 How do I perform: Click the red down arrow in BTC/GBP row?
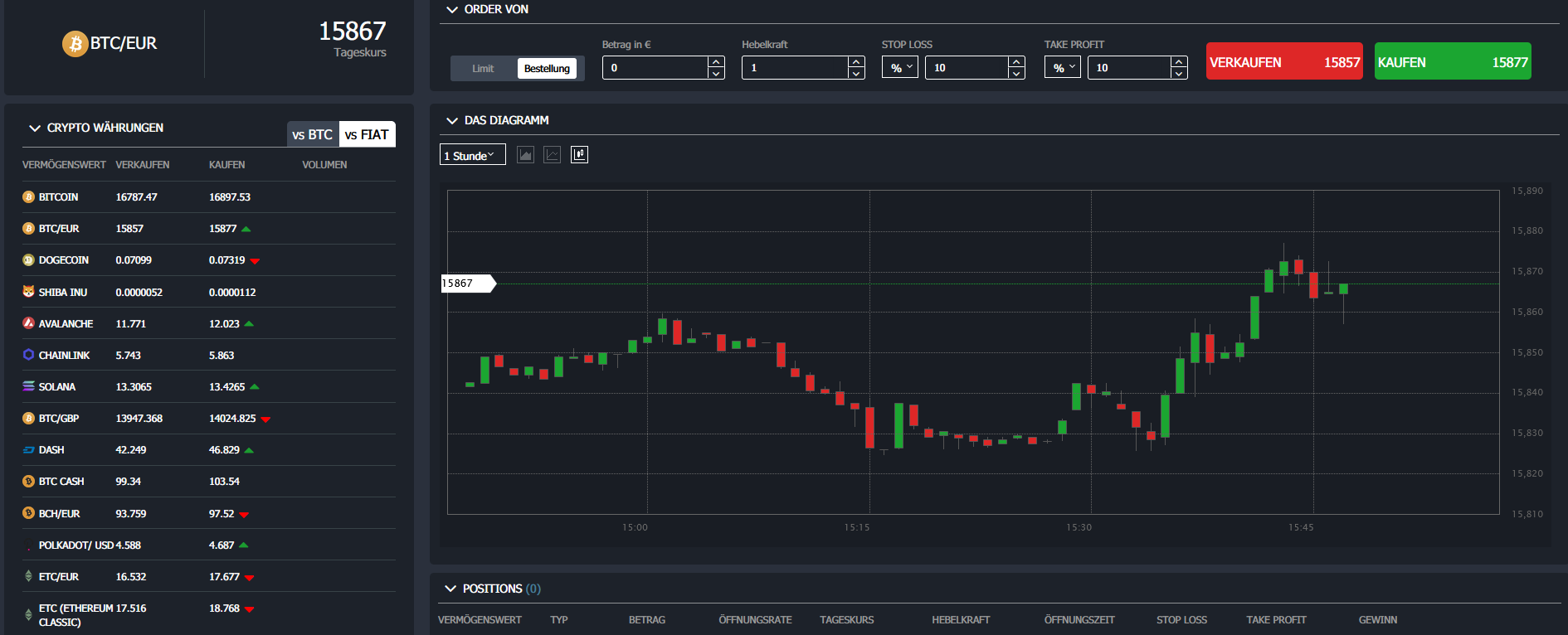265,419
